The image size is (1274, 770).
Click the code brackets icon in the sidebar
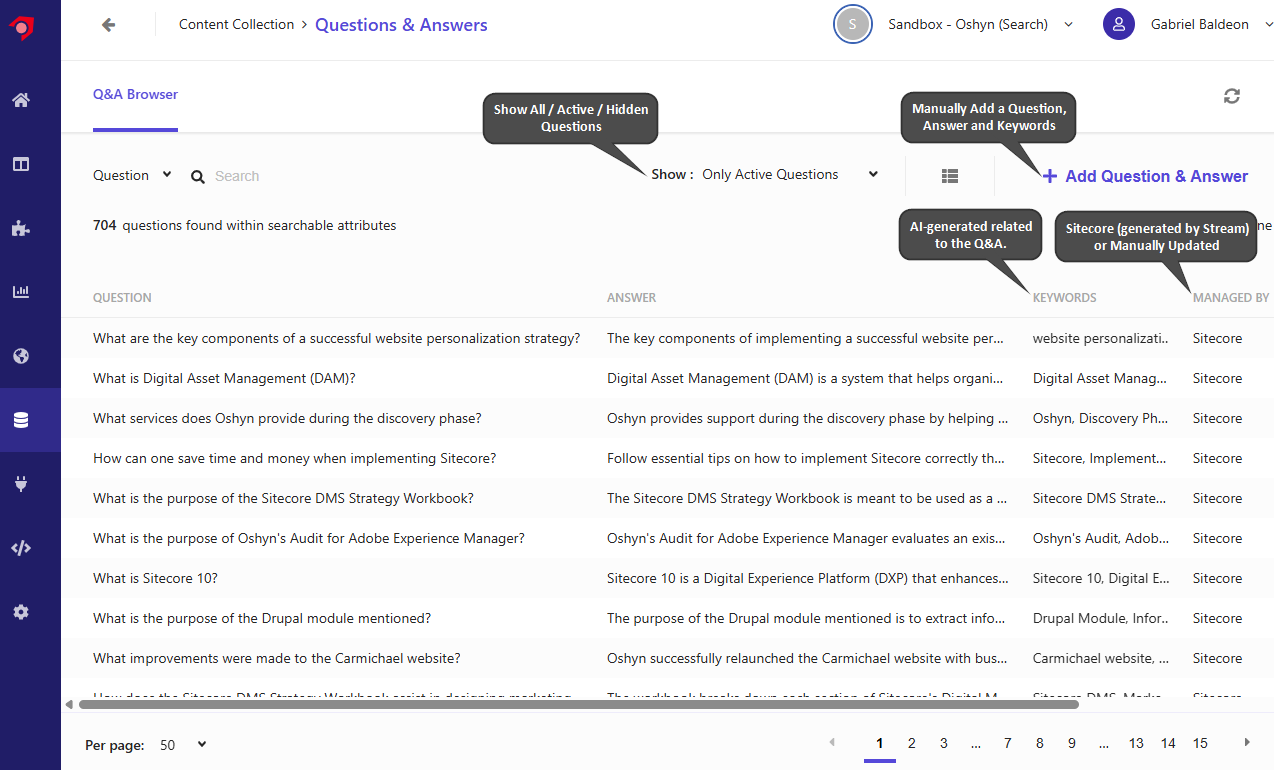pyautogui.click(x=21, y=548)
